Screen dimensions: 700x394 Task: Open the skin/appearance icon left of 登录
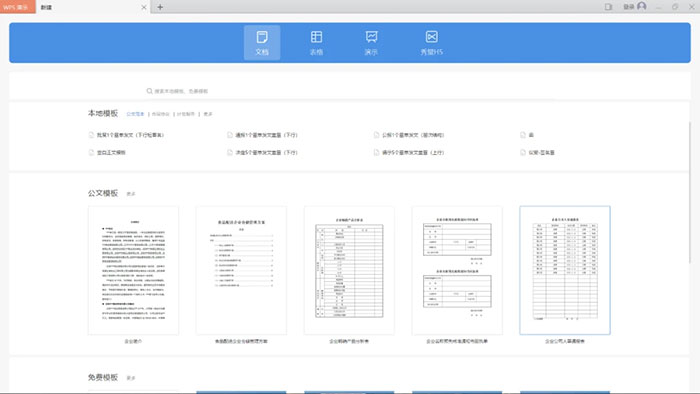608,7
